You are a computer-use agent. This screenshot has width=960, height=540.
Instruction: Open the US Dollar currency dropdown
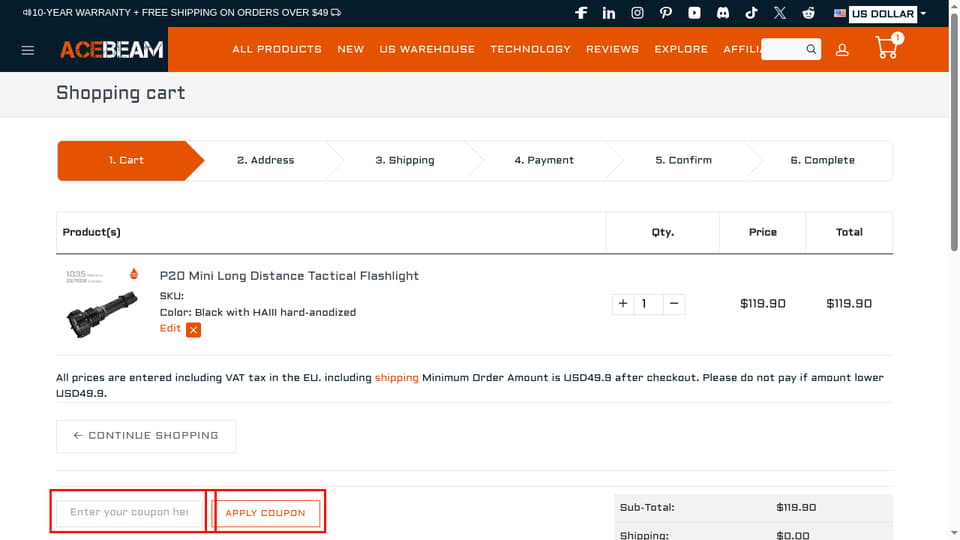tap(888, 13)
